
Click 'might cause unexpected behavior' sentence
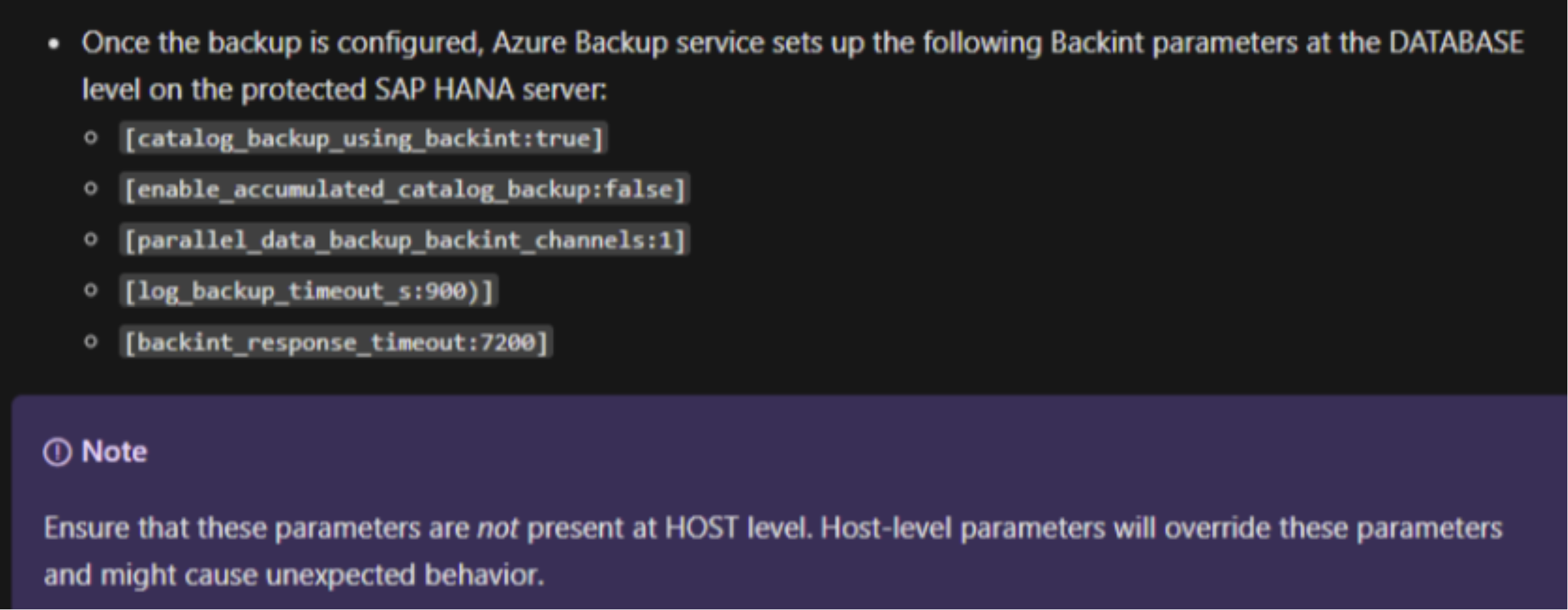coord(322,575)
